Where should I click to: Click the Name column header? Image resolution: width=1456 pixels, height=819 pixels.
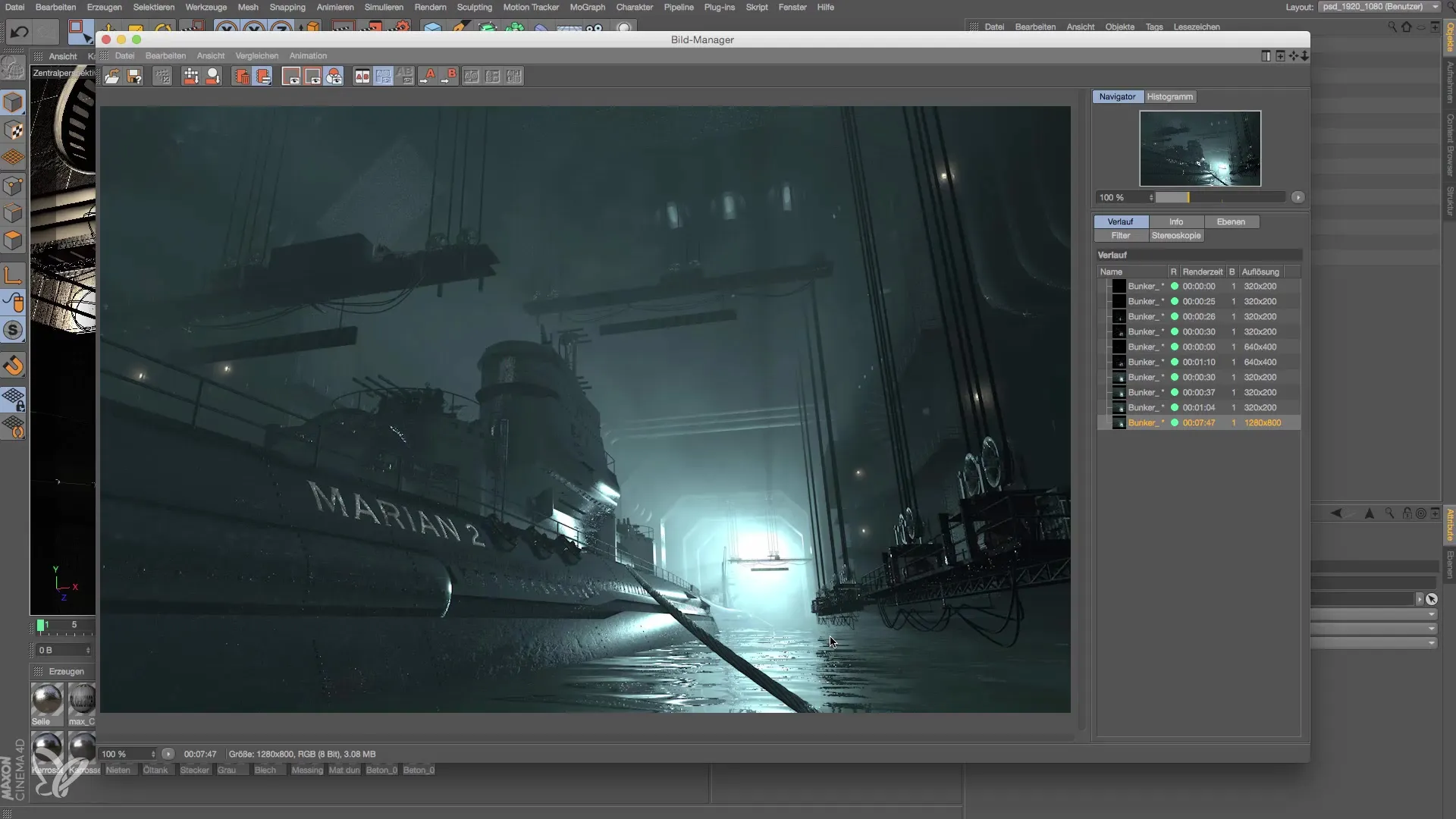click(x=1132, y=271)
